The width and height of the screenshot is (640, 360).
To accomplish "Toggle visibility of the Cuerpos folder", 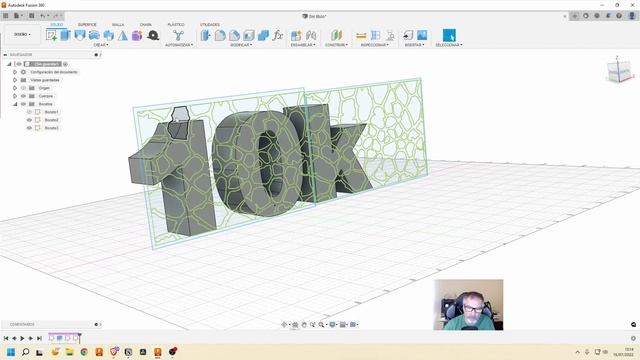I will 23,96.
